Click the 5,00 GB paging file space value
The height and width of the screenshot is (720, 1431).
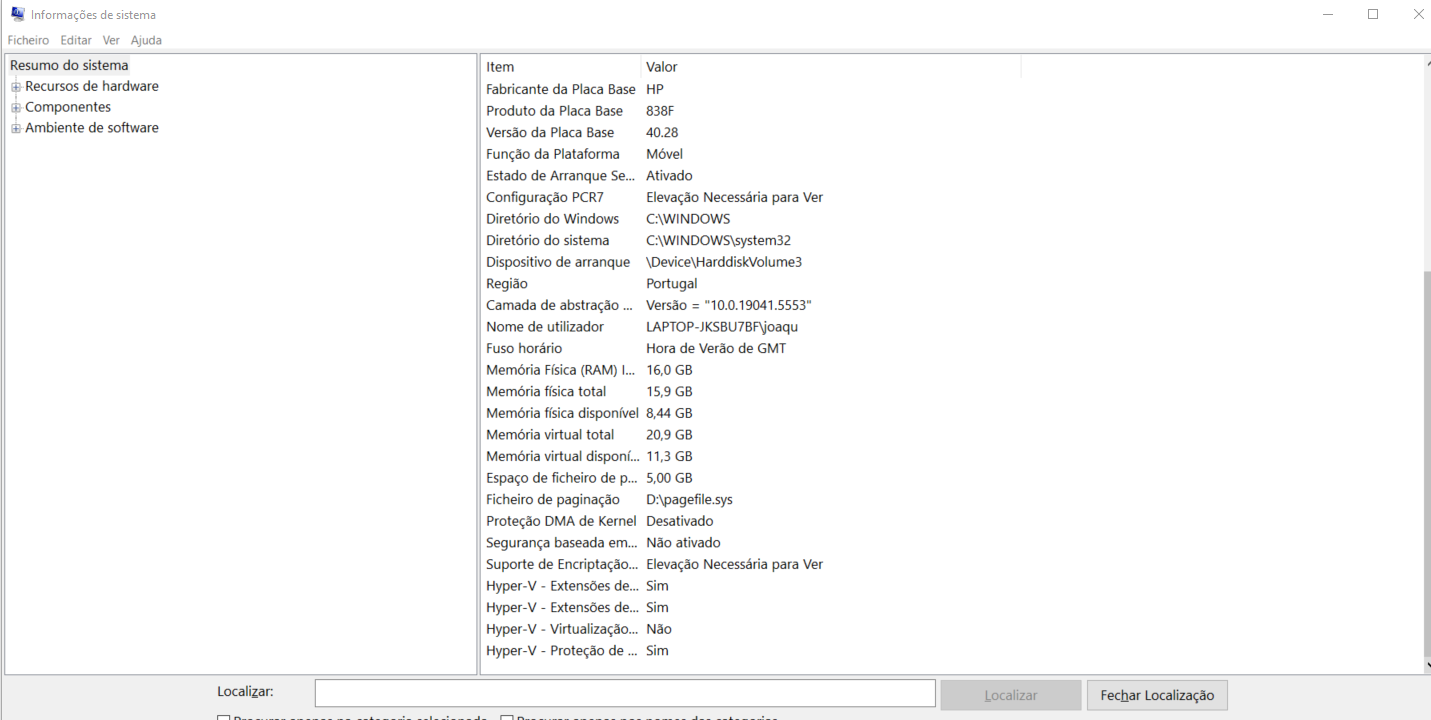coord(669,478)
